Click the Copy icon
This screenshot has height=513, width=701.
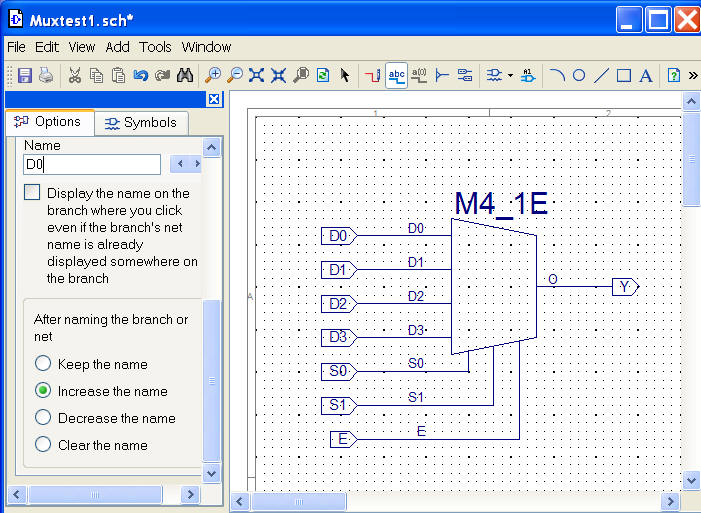point(96,75)
